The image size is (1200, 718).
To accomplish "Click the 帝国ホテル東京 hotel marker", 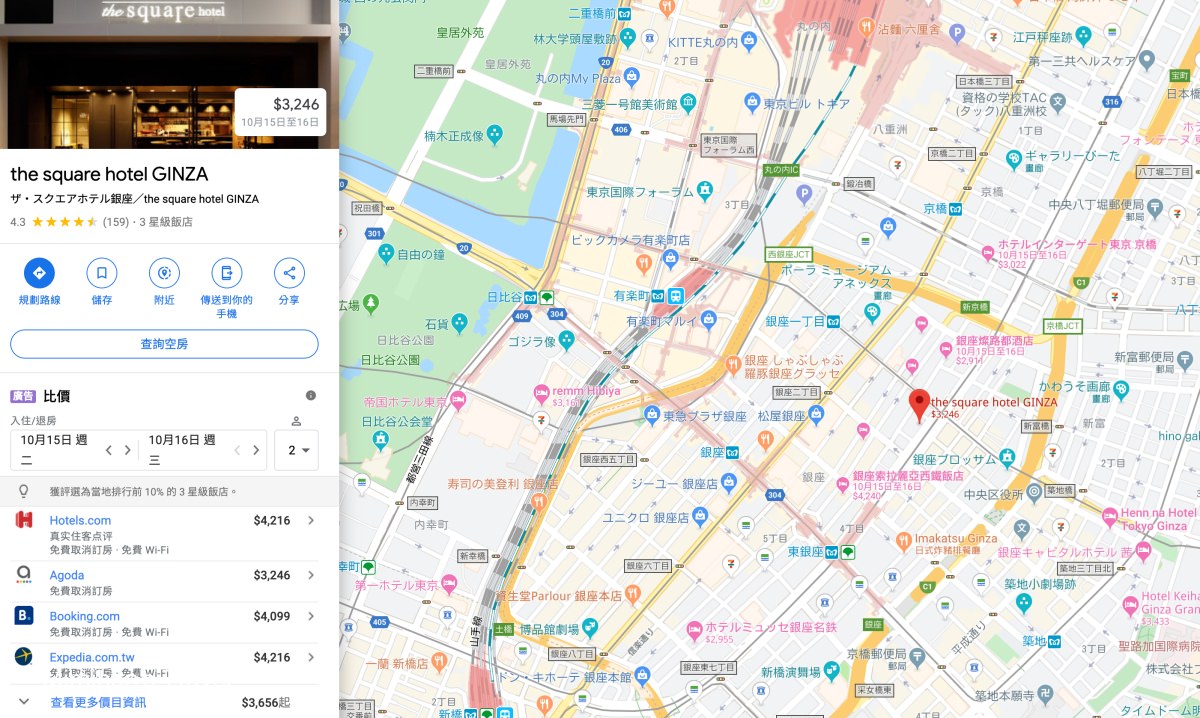I will click(458, 401).
